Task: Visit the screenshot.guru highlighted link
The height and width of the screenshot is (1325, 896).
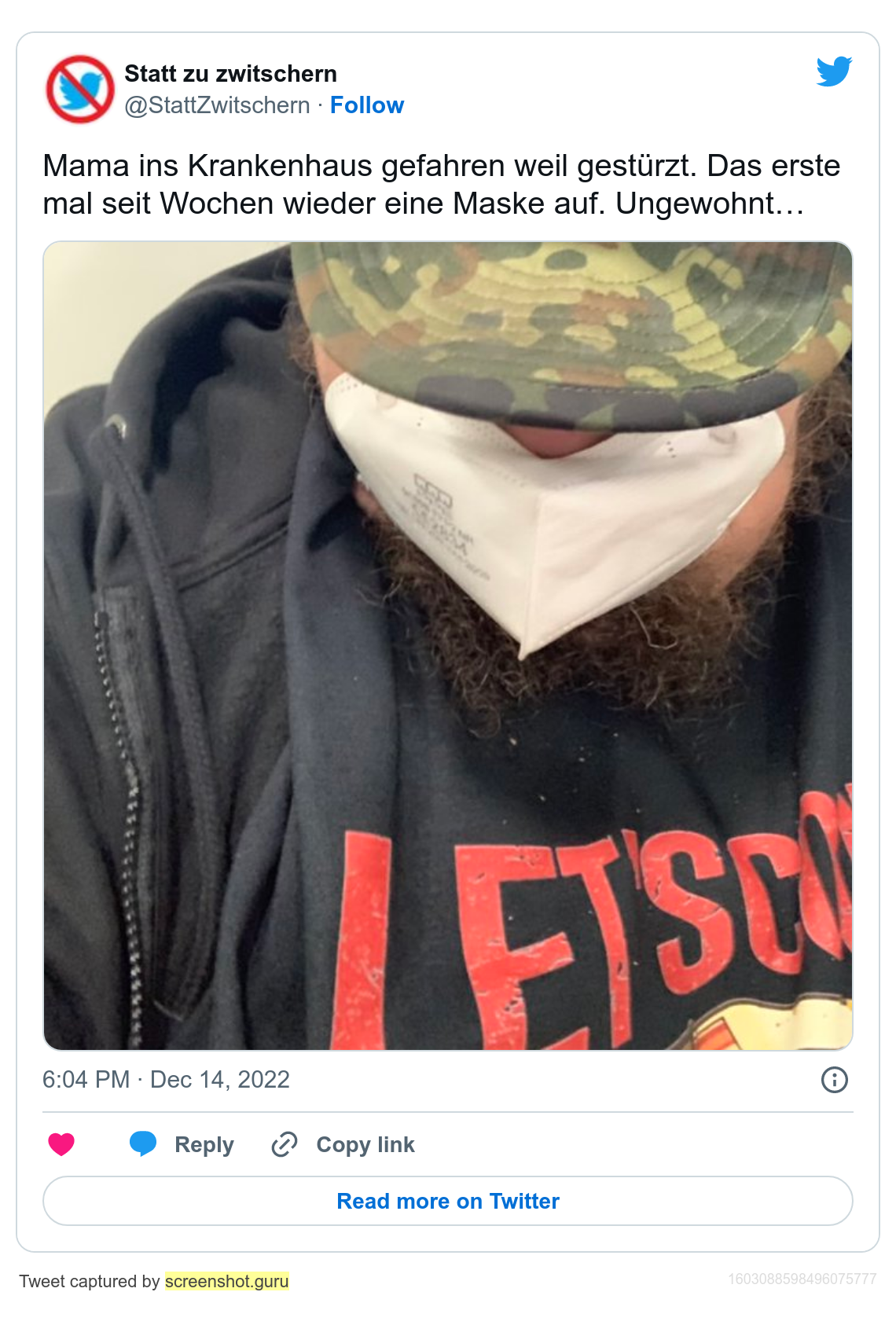Action: 227,1281
